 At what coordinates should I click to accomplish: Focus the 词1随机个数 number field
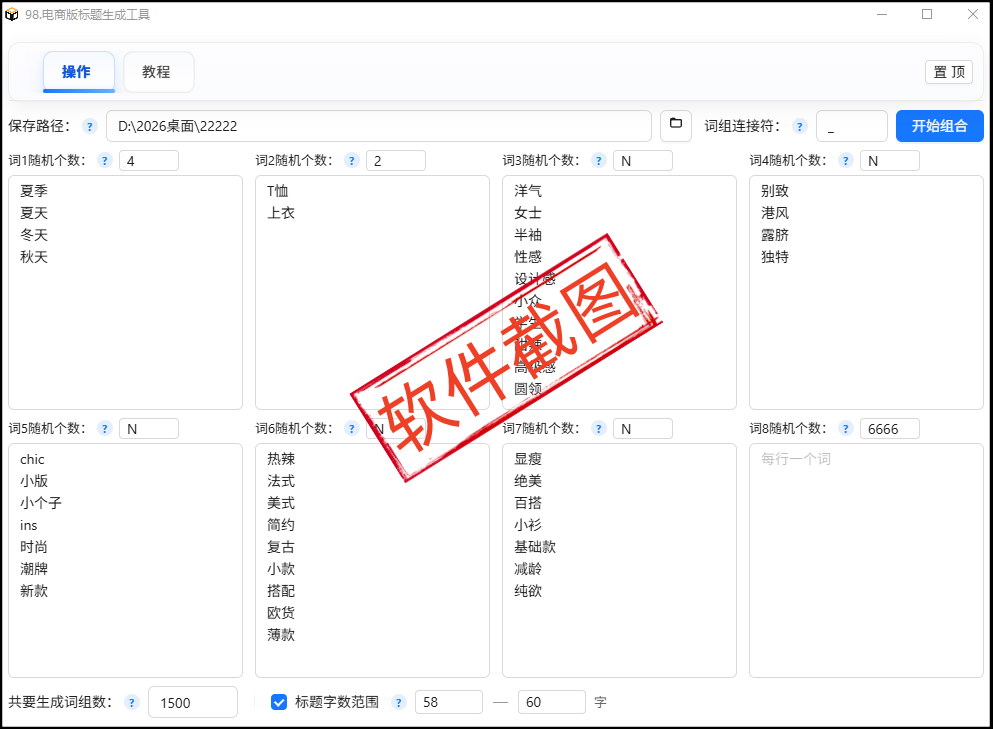click(148, 161)
